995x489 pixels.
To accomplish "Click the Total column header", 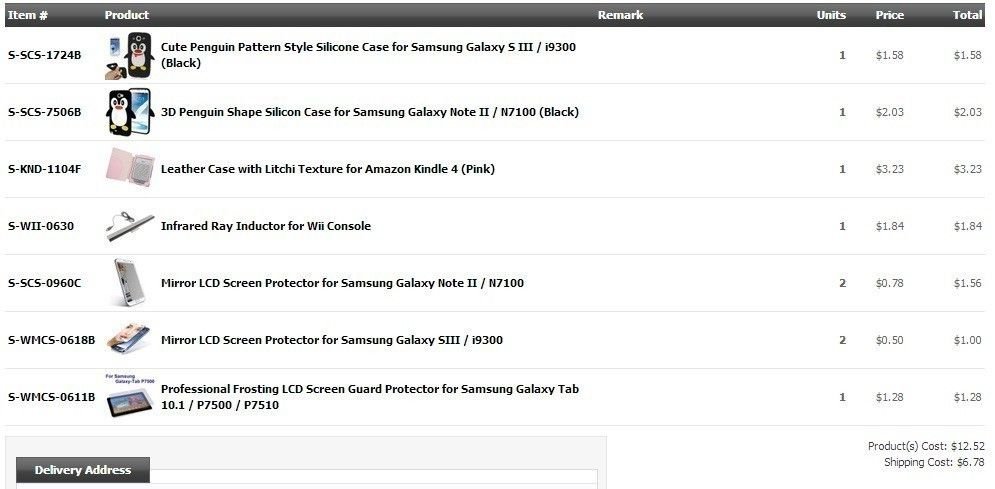I will click(x=967, y=15).
